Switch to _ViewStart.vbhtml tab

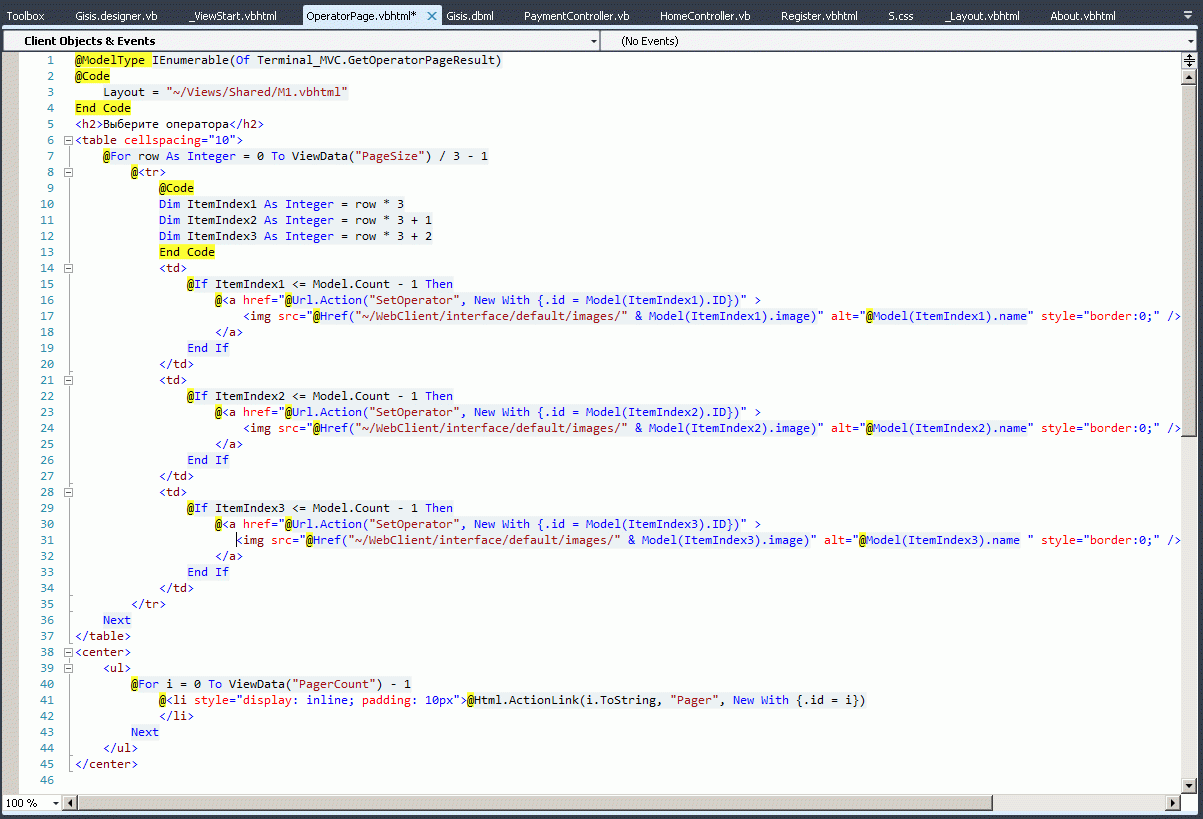[235, 16]
